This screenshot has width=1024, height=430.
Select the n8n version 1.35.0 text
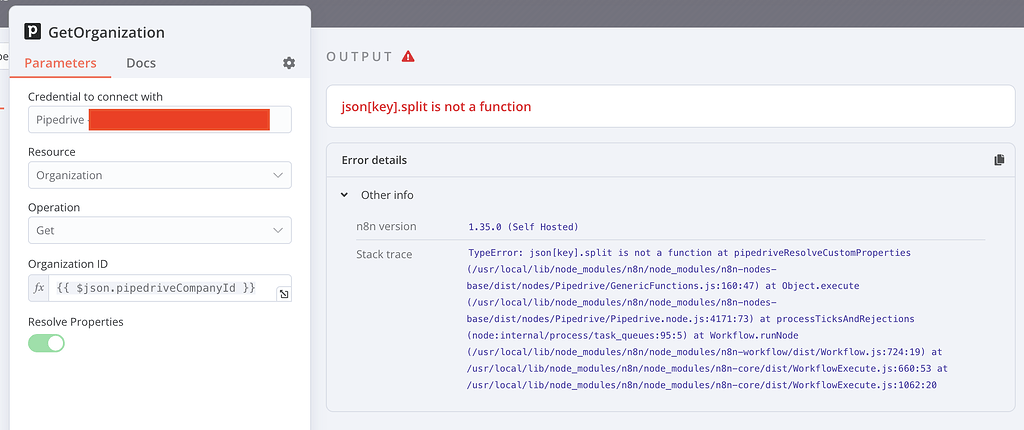pos(523,227)
